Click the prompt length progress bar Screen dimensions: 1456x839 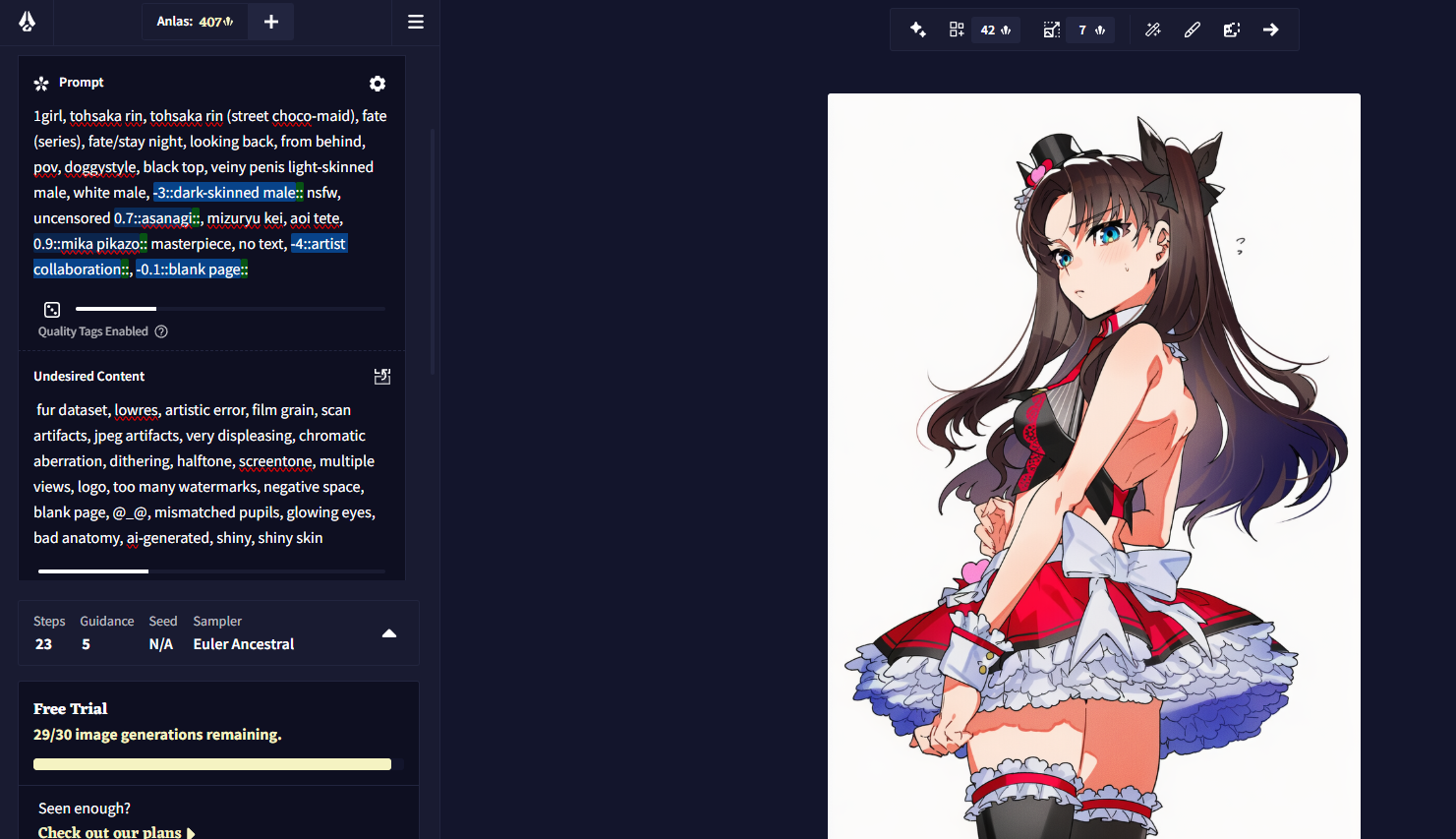(x=230, y=309)
